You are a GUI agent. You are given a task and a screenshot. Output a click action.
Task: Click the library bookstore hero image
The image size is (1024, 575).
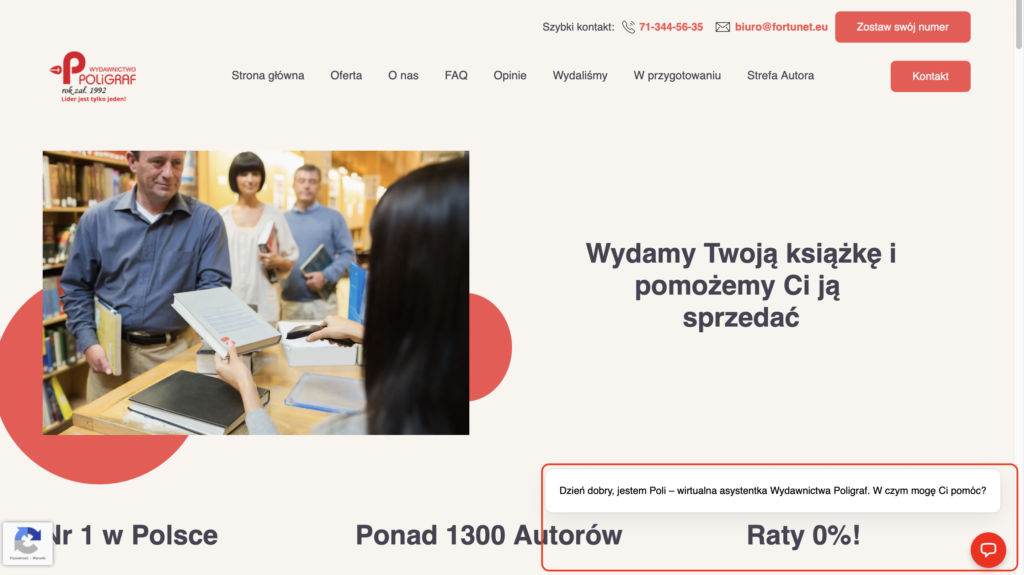[256, 293]
